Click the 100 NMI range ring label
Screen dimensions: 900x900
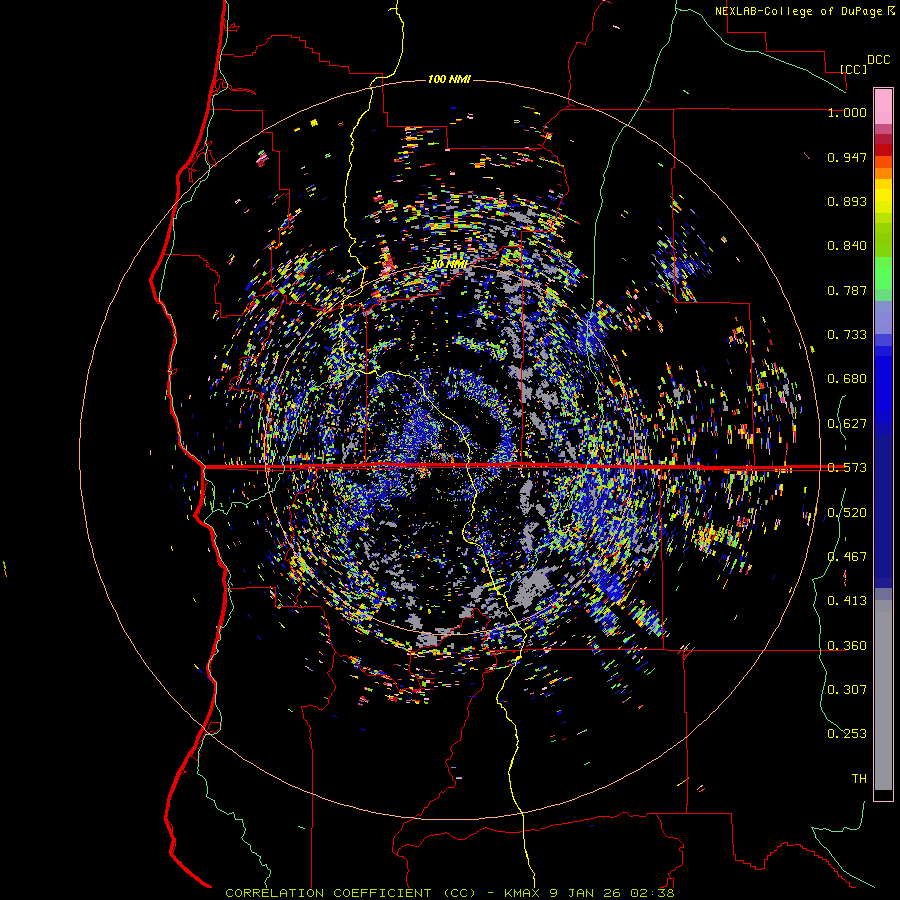click(x=449, y=79)
